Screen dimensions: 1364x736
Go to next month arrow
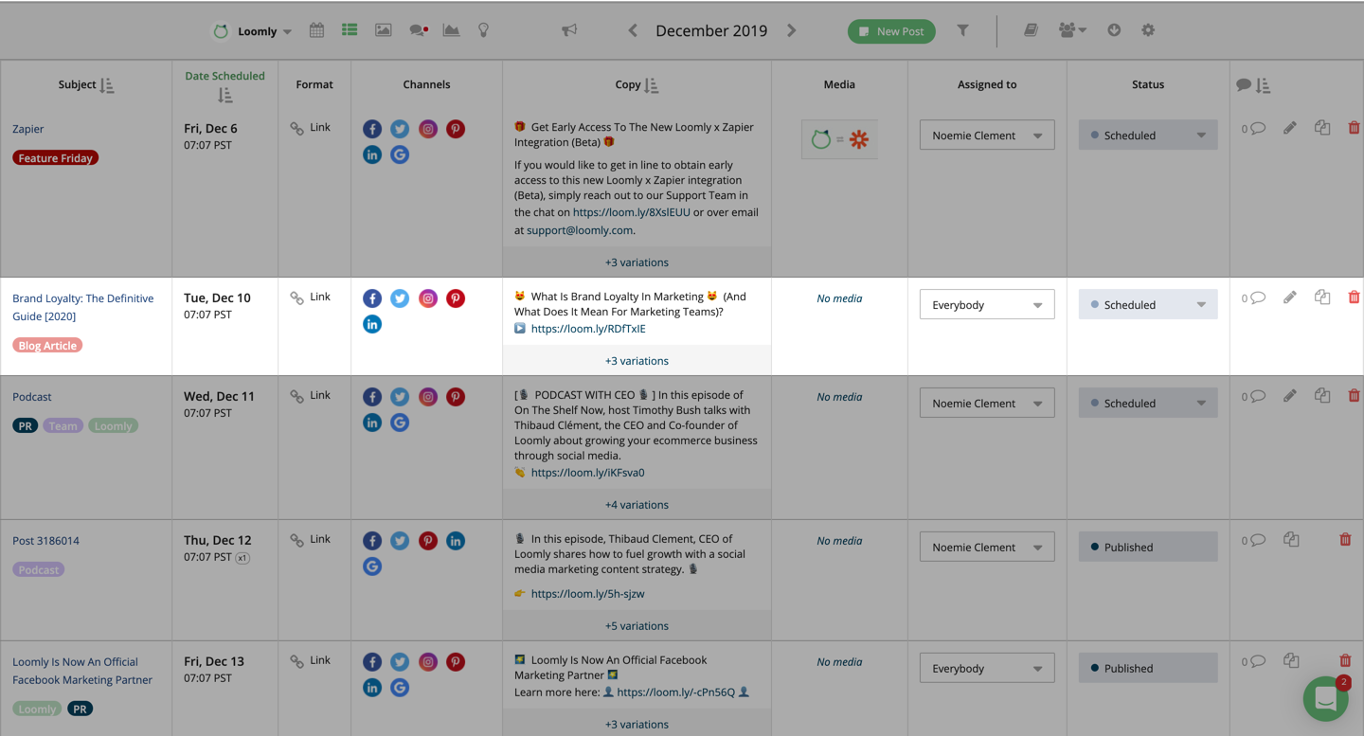[791, 30]
